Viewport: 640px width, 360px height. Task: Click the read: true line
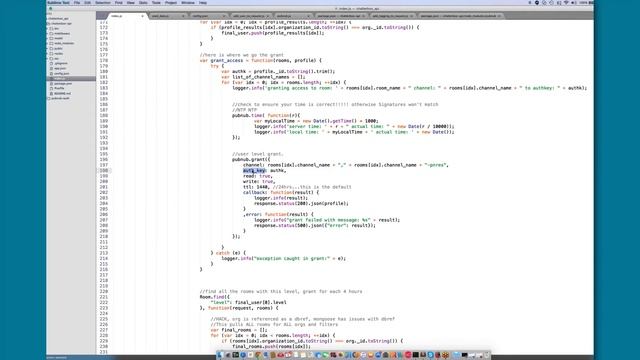pos(257,176)
